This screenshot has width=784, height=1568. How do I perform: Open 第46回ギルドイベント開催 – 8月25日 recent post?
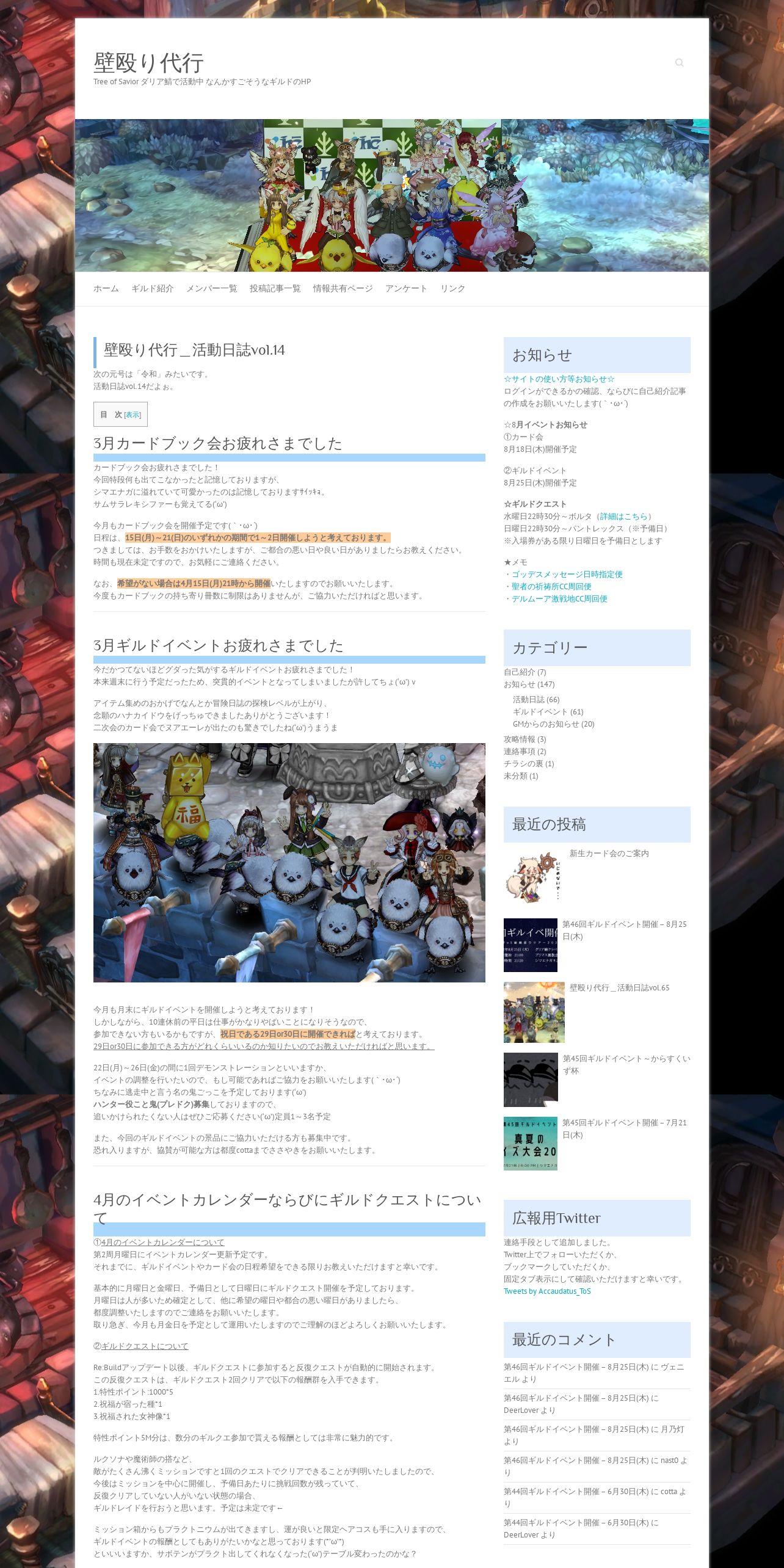click(625, 931)
